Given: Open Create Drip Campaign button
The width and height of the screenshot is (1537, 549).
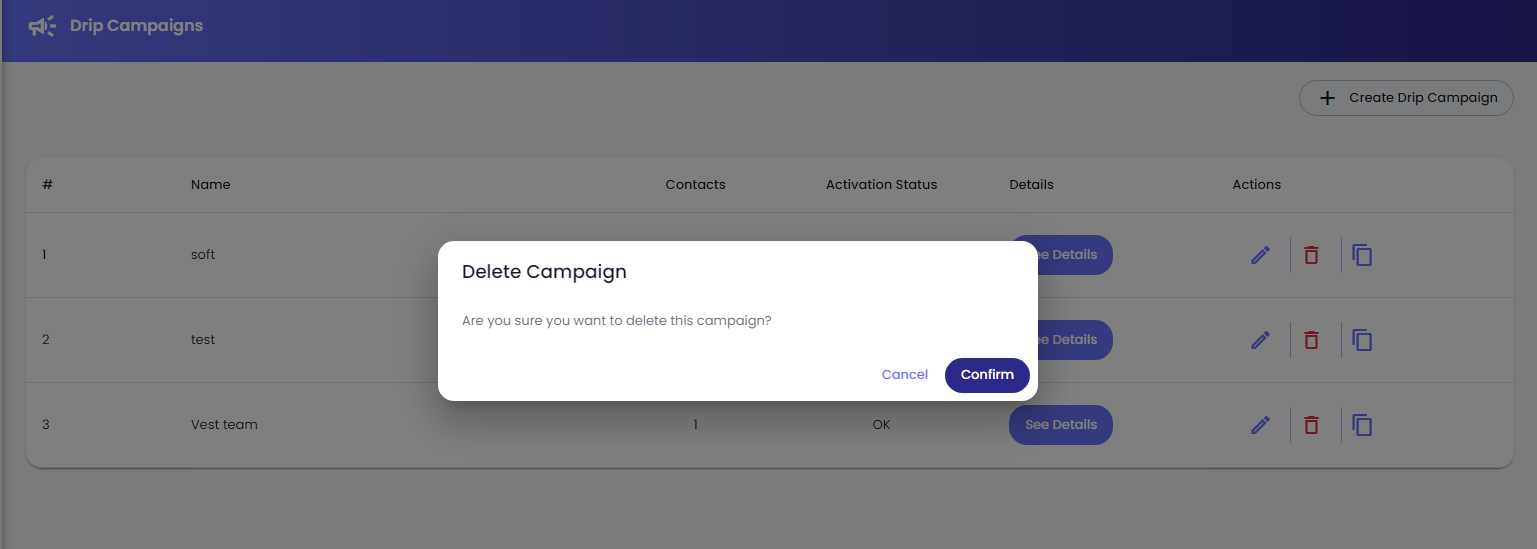Looking at the screenshot, I should [1406, 98].
